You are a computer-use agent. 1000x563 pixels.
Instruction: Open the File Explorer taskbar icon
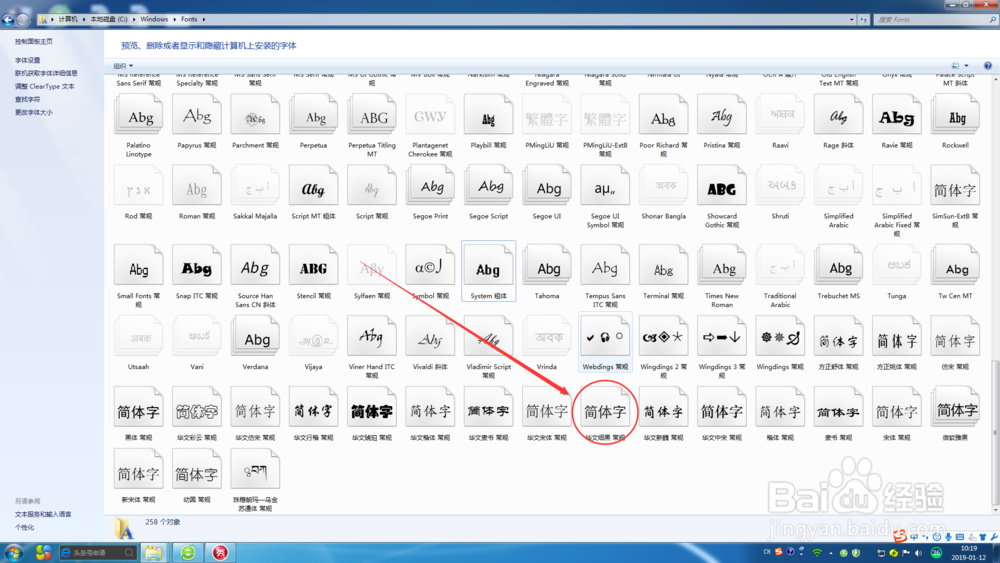pos(153,552)
